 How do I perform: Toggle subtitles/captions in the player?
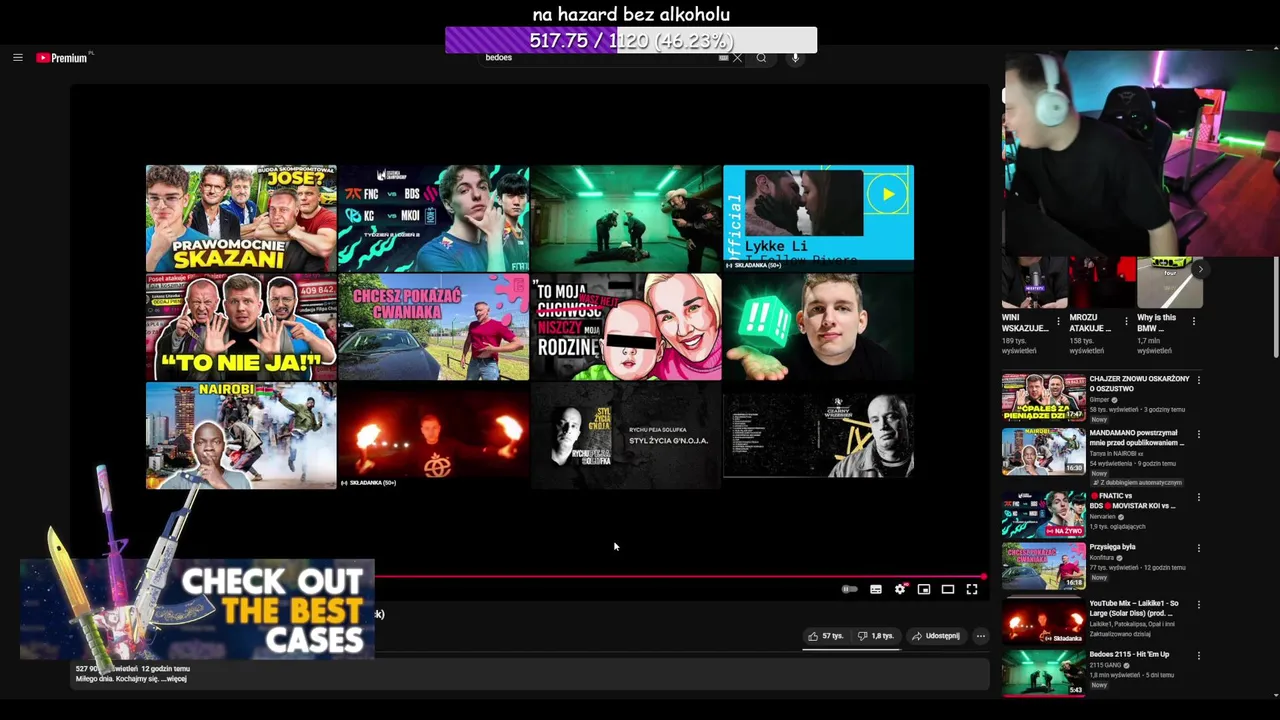coord(876,589)
